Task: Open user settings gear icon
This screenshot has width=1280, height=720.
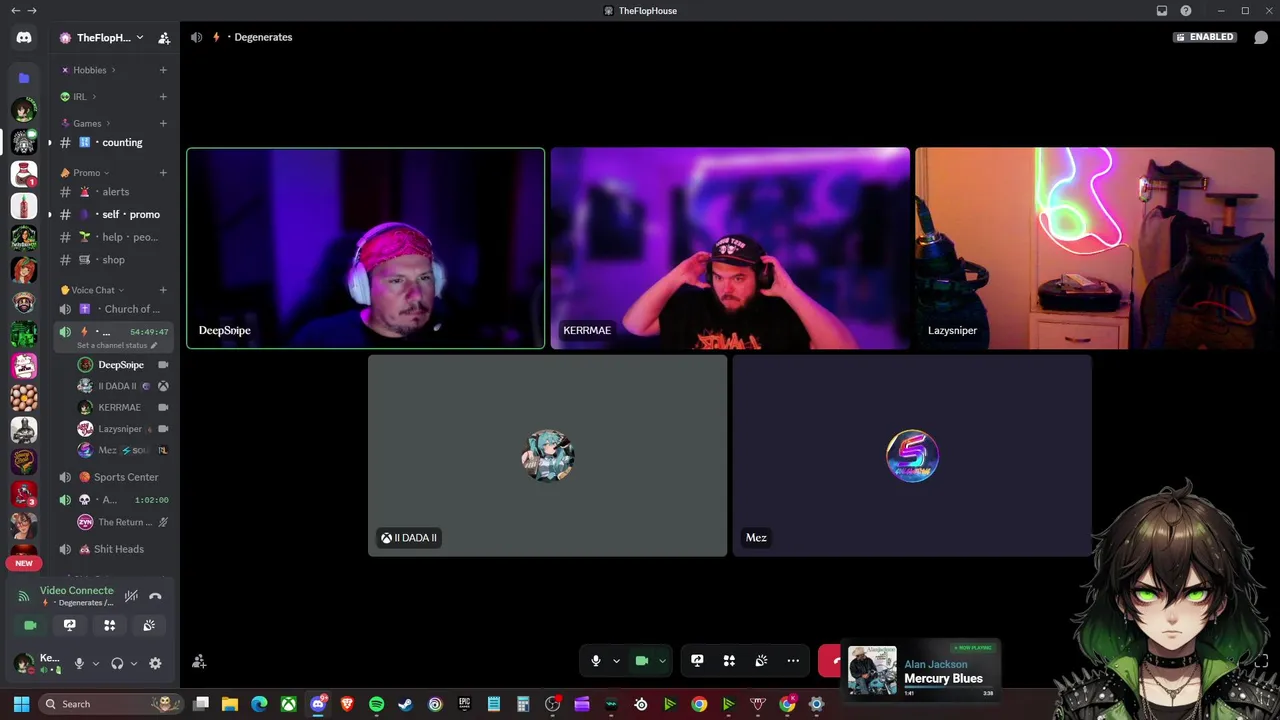Action: [155, 663]
